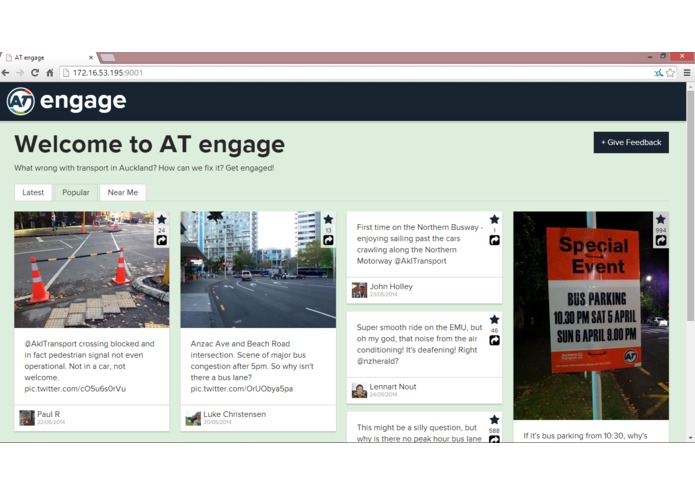The width and height of the screenshot is (695, 494).
Task: Share the Special Event bus parking post
Action: click(661, 241)
